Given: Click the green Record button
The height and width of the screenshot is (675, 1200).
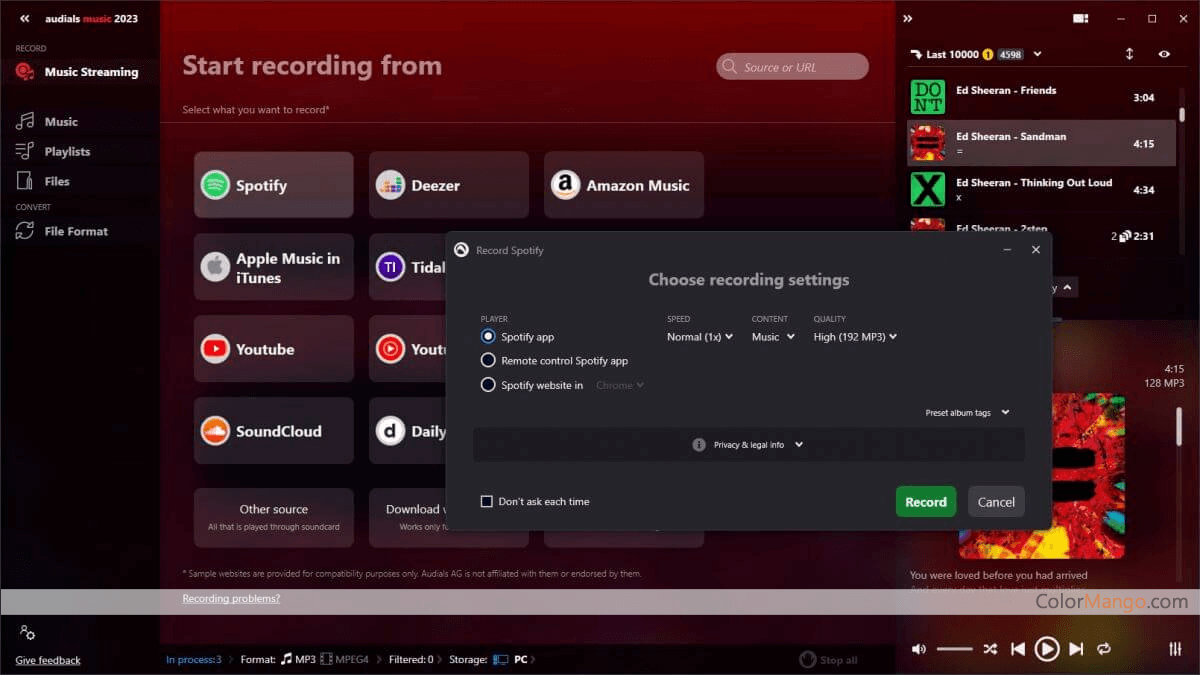Looking at the screenshot, I should coord(926,502).
